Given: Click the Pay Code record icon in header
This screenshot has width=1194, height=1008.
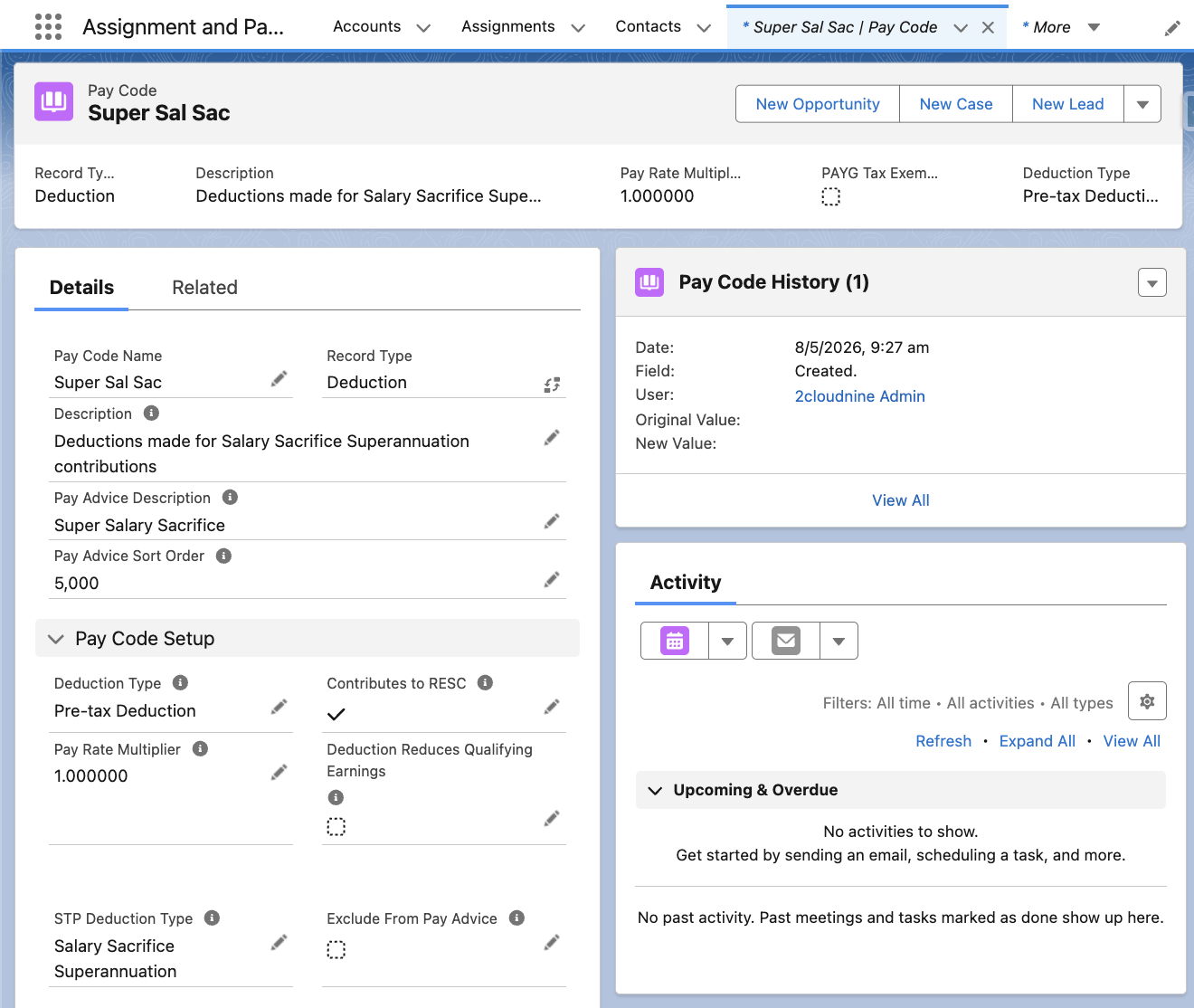Looking at the screenshot, I should coord(54,101).
